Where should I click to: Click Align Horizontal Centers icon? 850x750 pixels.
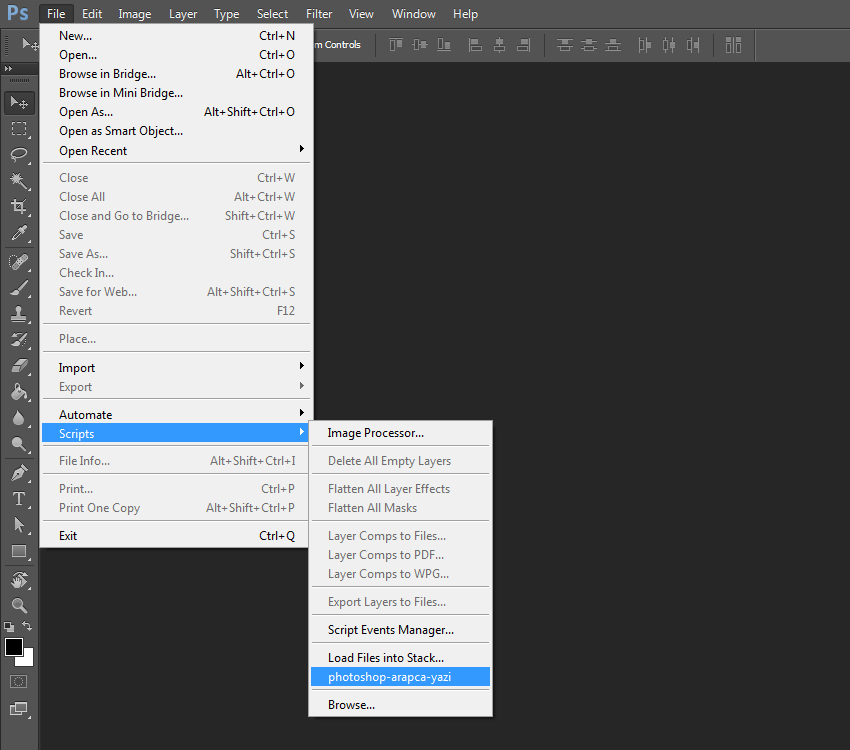(500, 44)
